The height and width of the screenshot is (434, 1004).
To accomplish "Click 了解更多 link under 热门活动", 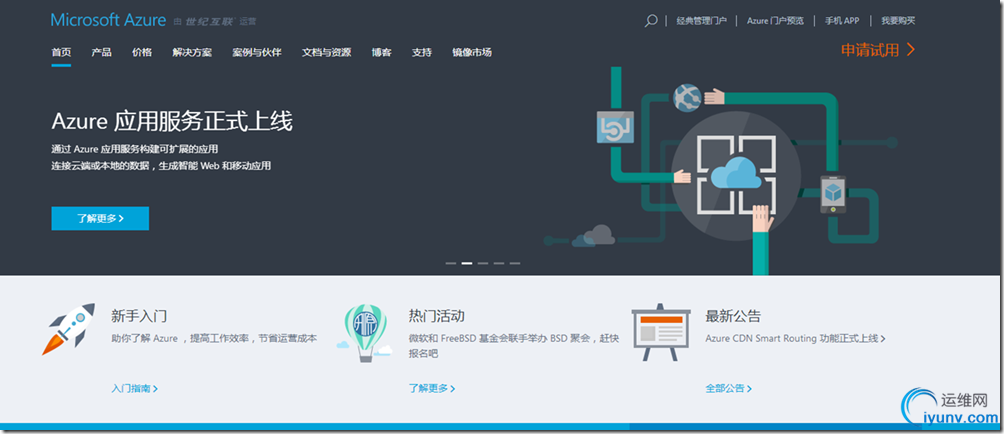I will 432,389.
